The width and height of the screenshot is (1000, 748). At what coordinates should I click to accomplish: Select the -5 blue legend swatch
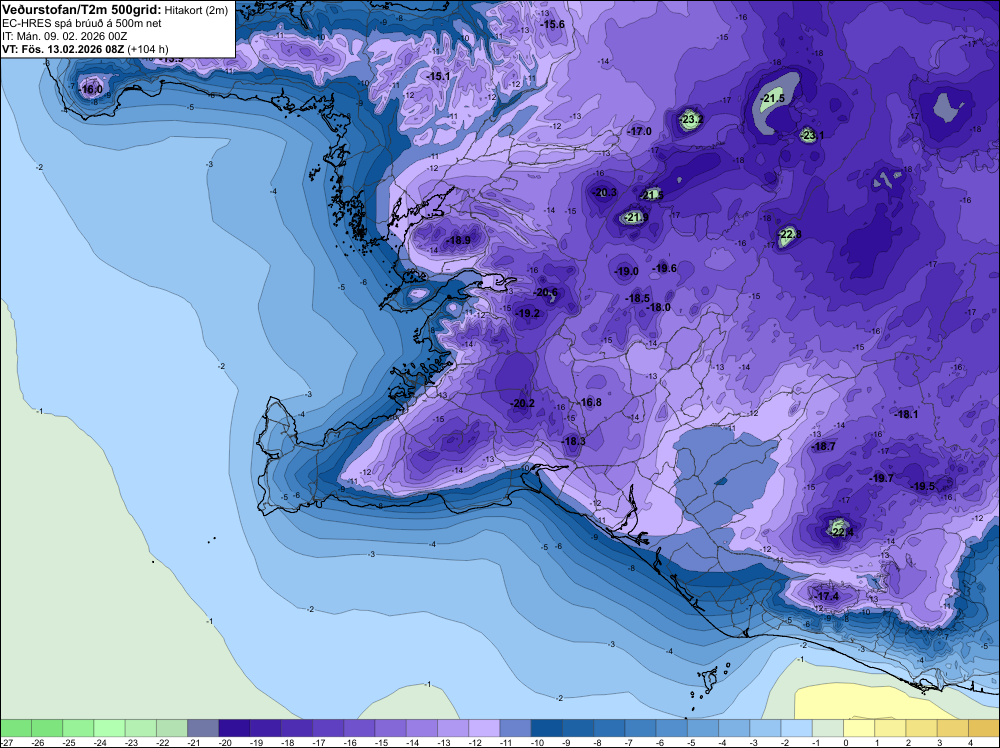(x=703, y=728)
